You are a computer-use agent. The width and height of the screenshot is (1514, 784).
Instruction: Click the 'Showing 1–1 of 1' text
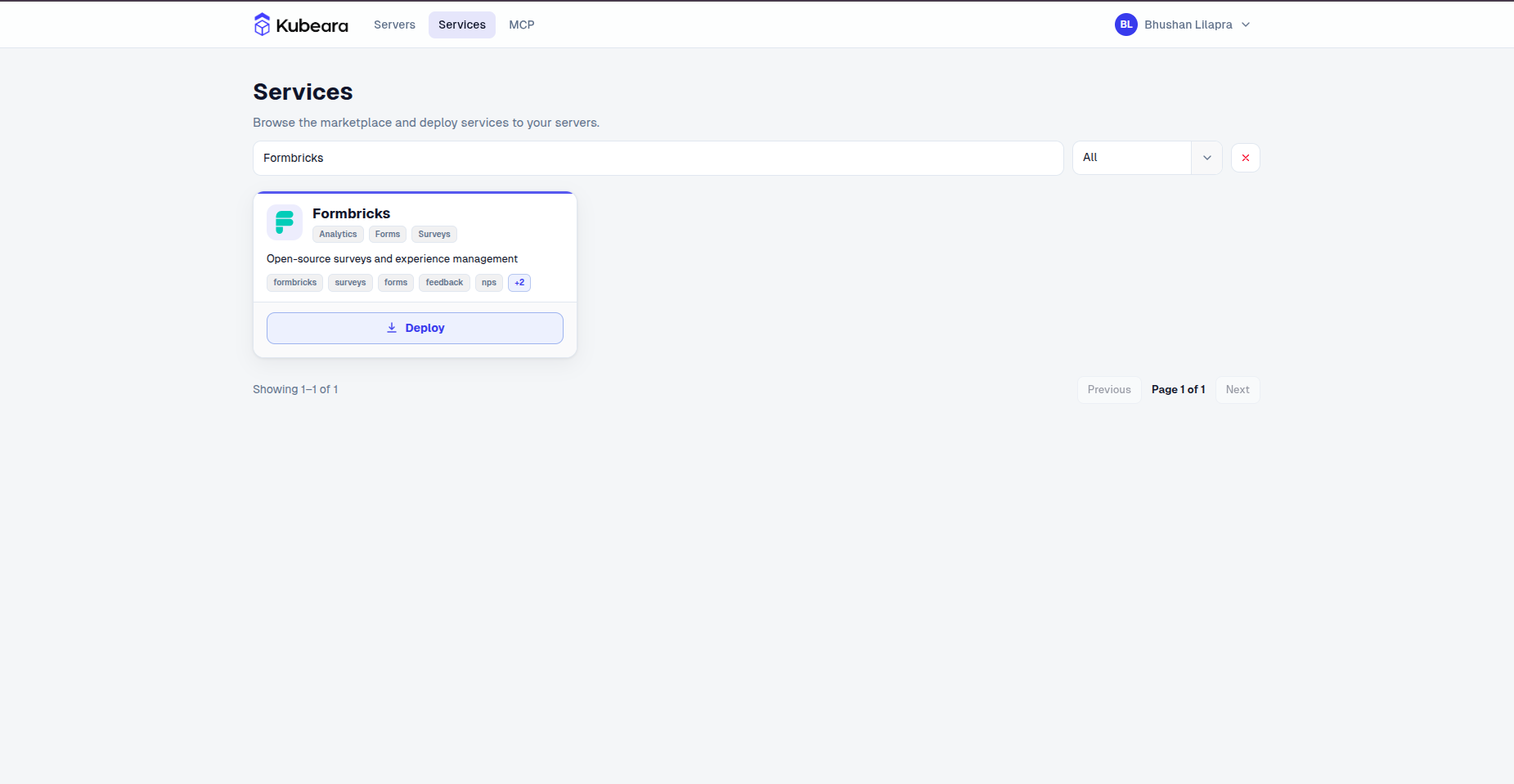(x=295, y=390)
